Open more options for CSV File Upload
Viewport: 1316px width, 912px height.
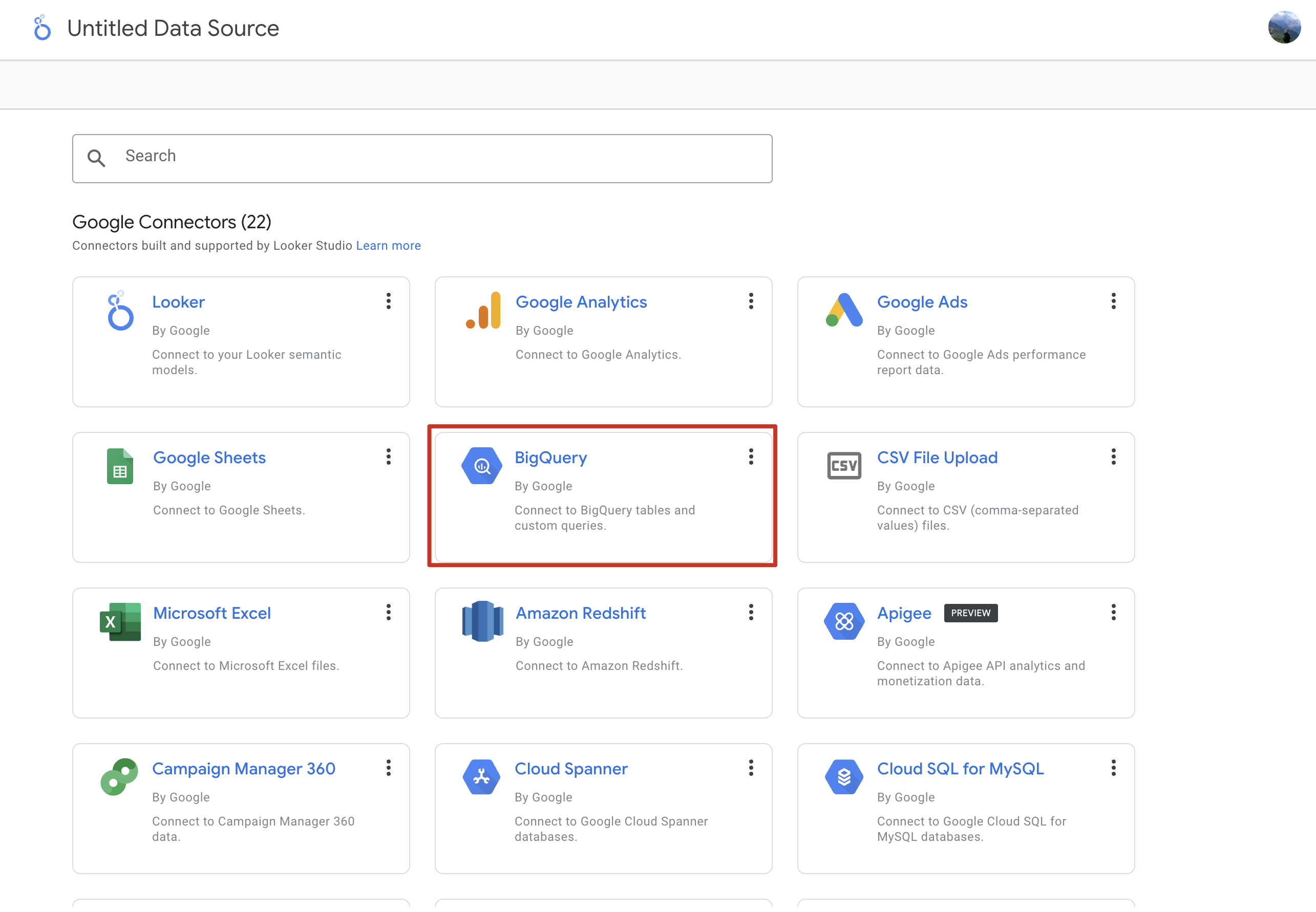(x=1114, y=457)
